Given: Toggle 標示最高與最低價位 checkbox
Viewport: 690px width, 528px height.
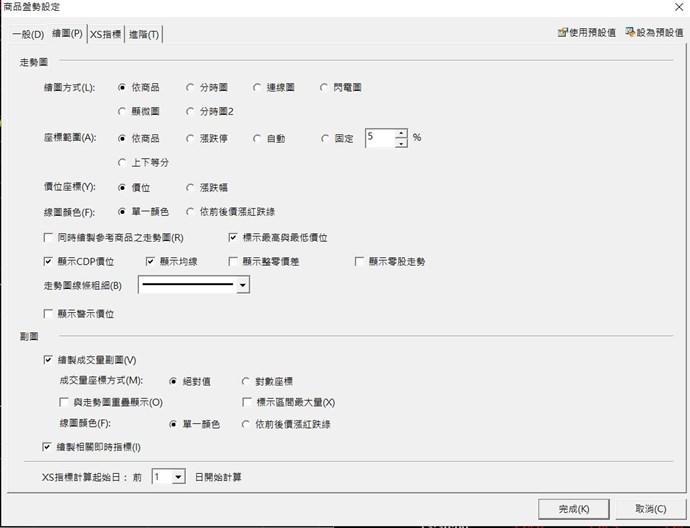Looking at the screenshot, I should pos(234,238).
